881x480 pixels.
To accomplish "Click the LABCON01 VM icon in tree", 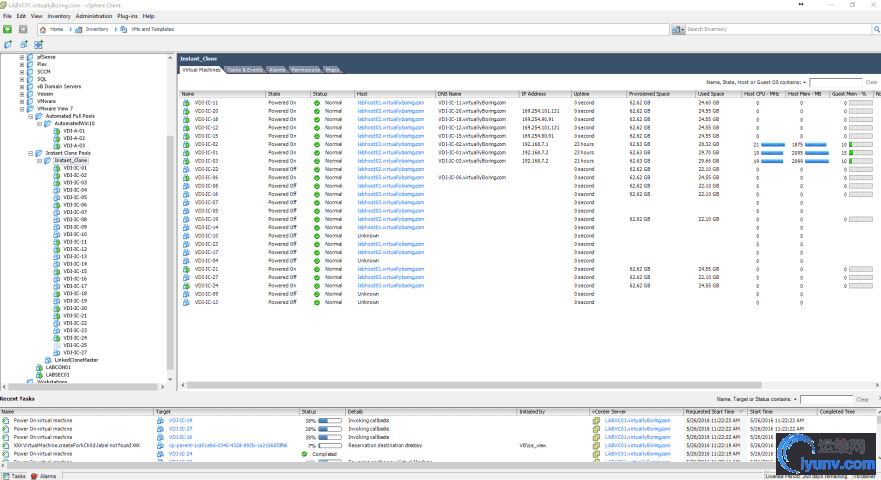I will 39,367.
